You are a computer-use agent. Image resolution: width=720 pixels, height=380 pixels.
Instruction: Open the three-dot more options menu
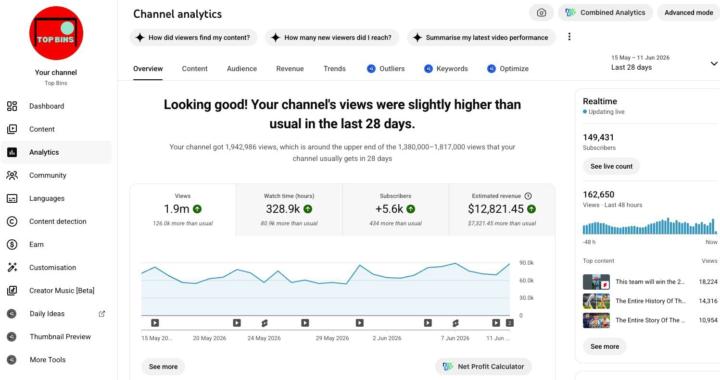coord(569,37)
